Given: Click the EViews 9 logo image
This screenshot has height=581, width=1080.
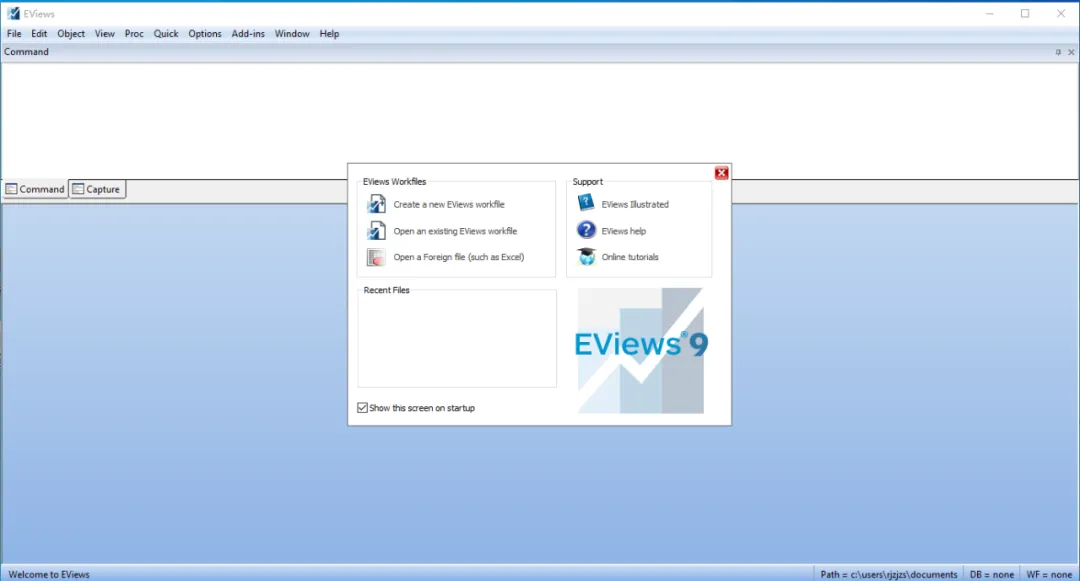Looking at the screenshot, I should 641,350.
